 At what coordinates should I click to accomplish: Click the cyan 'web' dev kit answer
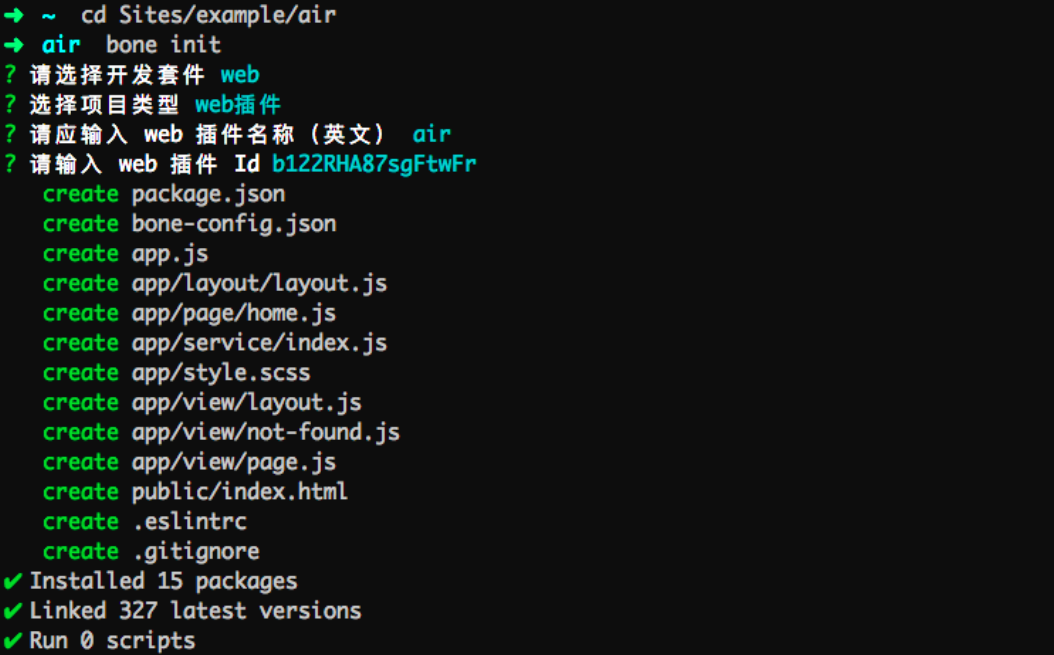tap(240, 75)
